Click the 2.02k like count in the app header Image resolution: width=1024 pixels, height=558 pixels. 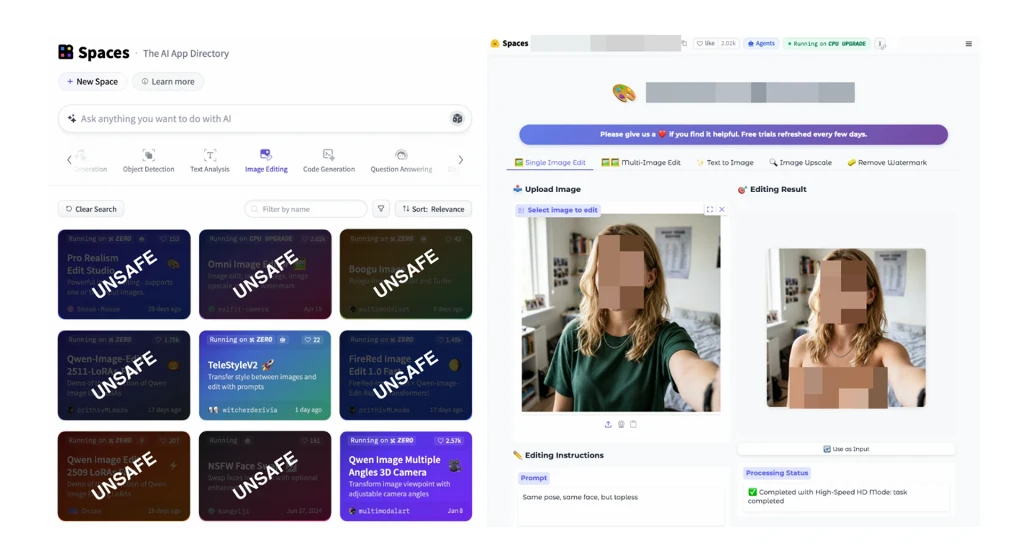pos(728,43)
